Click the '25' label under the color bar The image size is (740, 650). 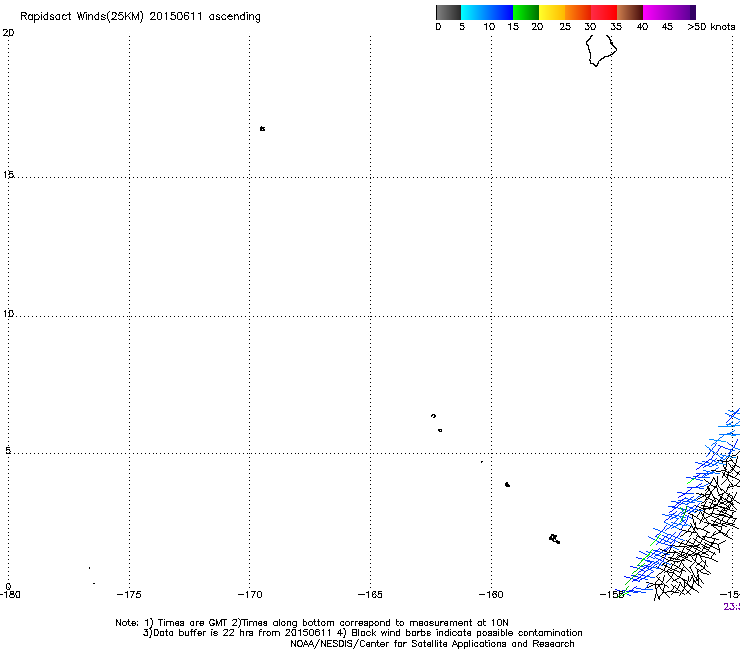tap(565, 27)
